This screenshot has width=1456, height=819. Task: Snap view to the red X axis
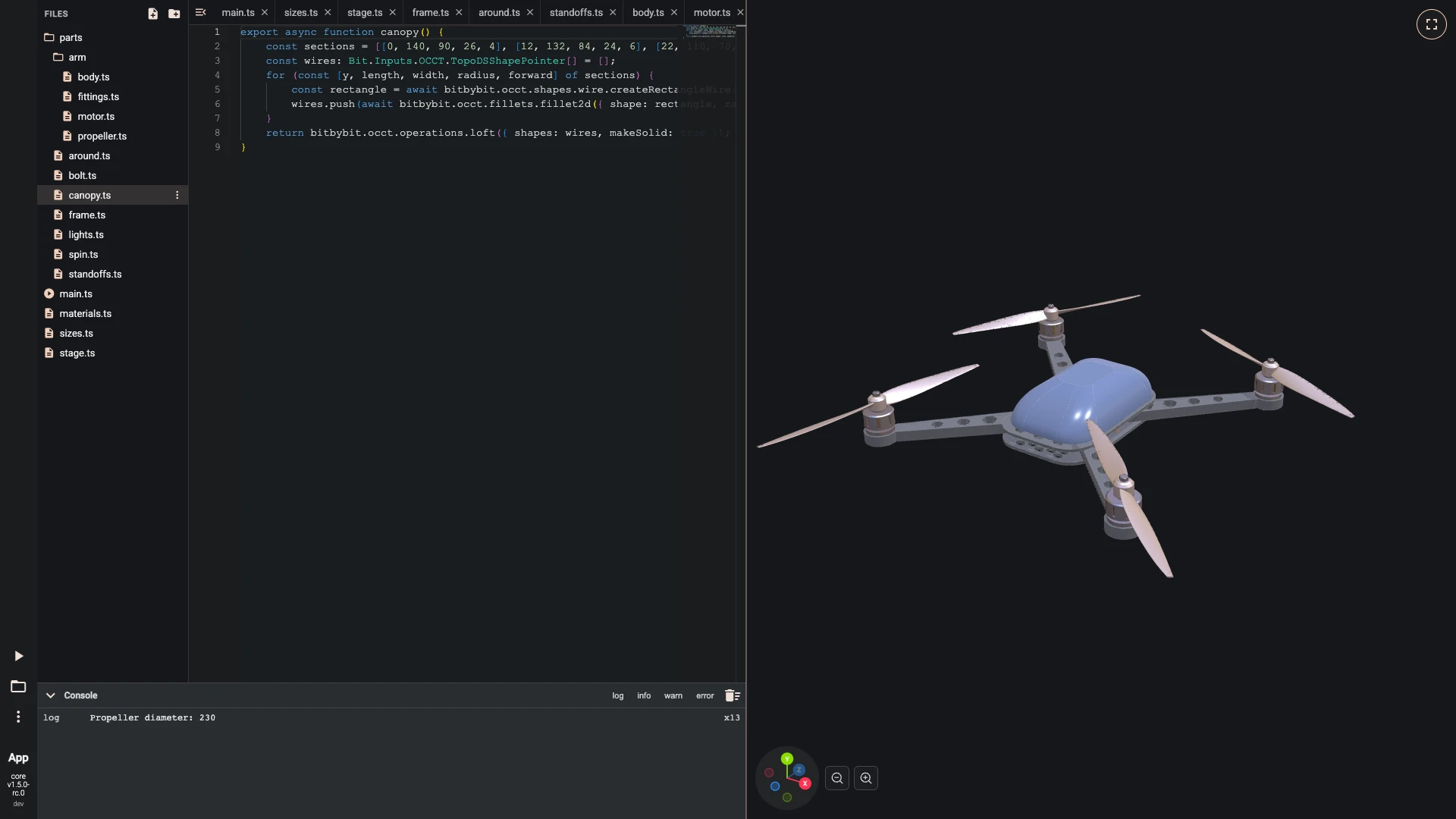[x=805, y=783]
